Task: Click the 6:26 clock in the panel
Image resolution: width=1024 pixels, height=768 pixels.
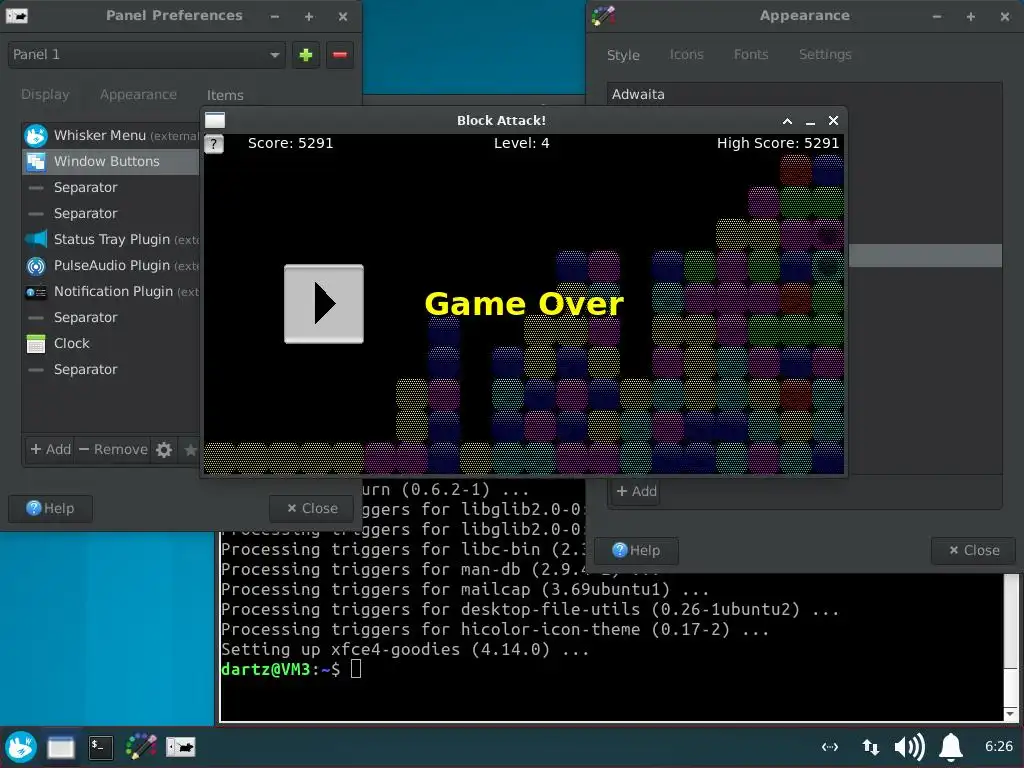Action: (999, 746)
